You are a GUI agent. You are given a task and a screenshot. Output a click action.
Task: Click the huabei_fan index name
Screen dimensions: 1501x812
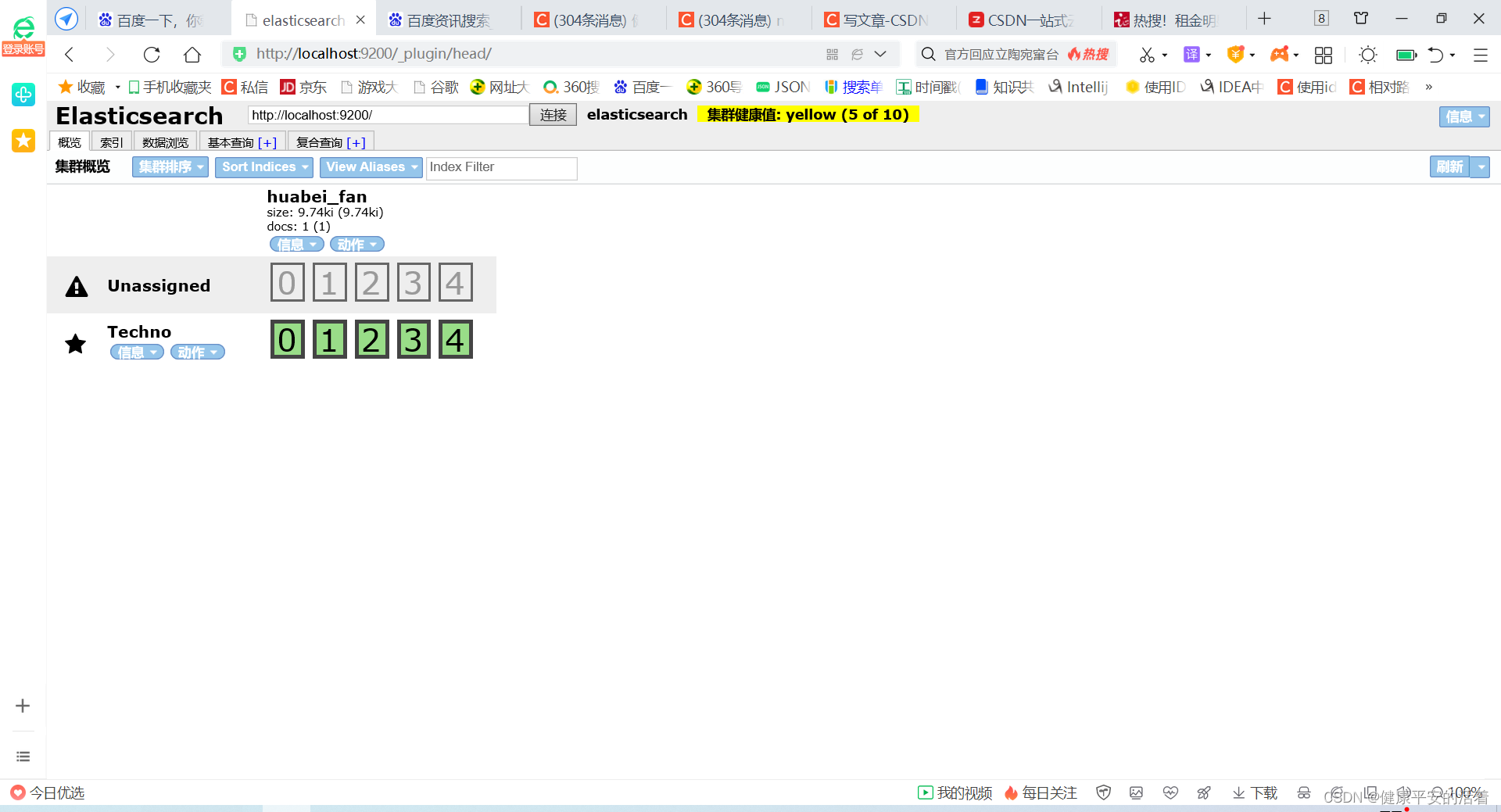coord(317,196)
